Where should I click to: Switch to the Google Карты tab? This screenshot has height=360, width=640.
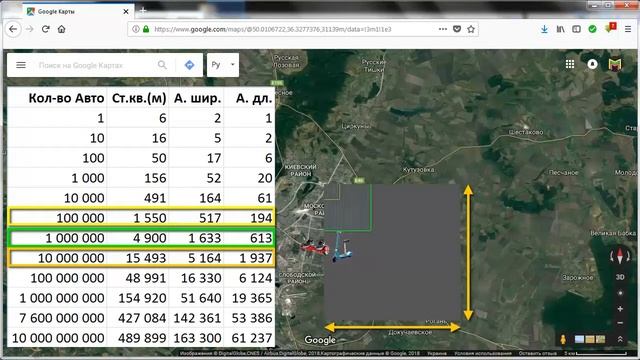coord(78,11)
